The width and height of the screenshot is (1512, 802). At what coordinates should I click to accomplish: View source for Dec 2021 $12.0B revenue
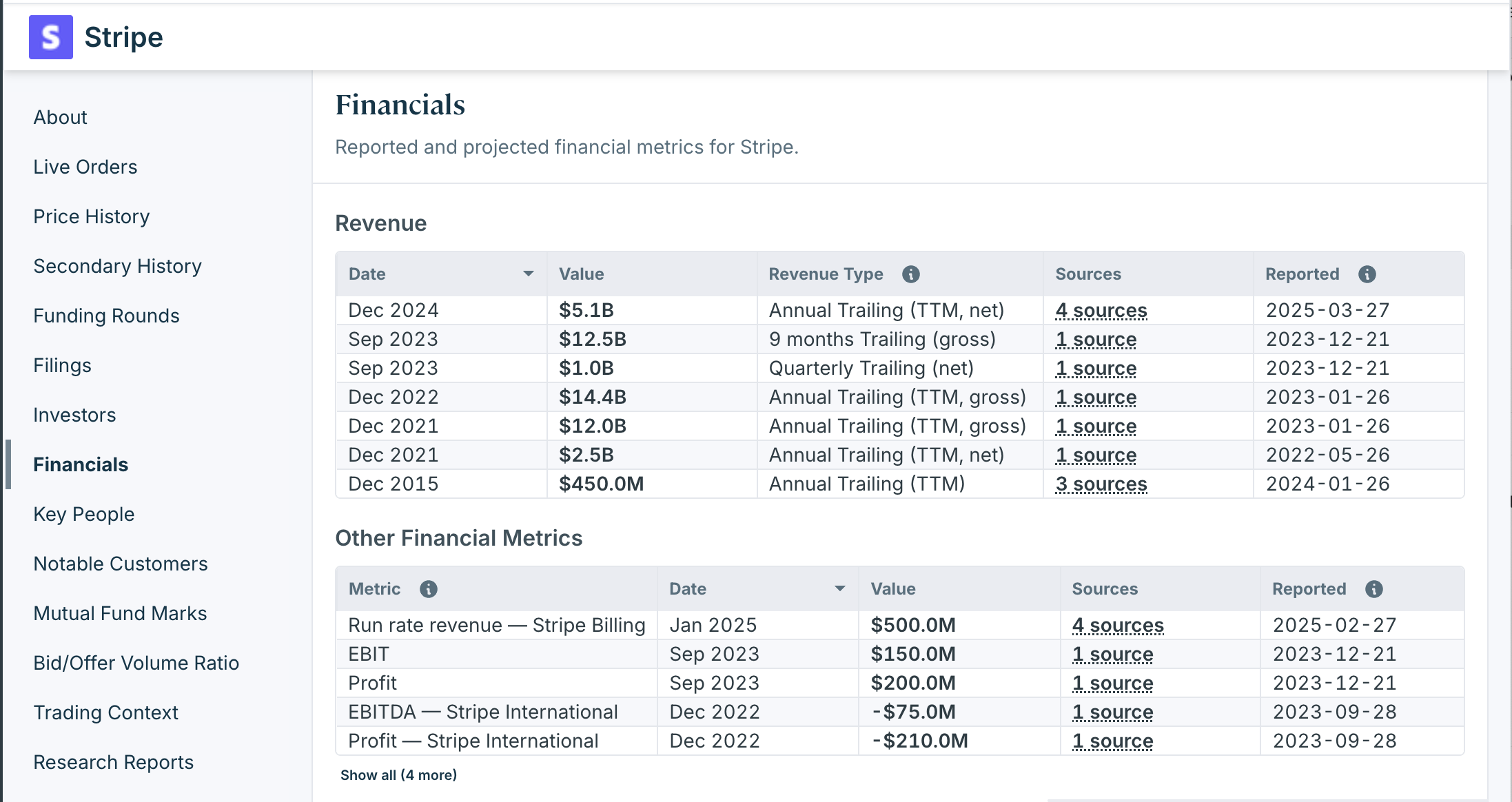[1096, 426]
